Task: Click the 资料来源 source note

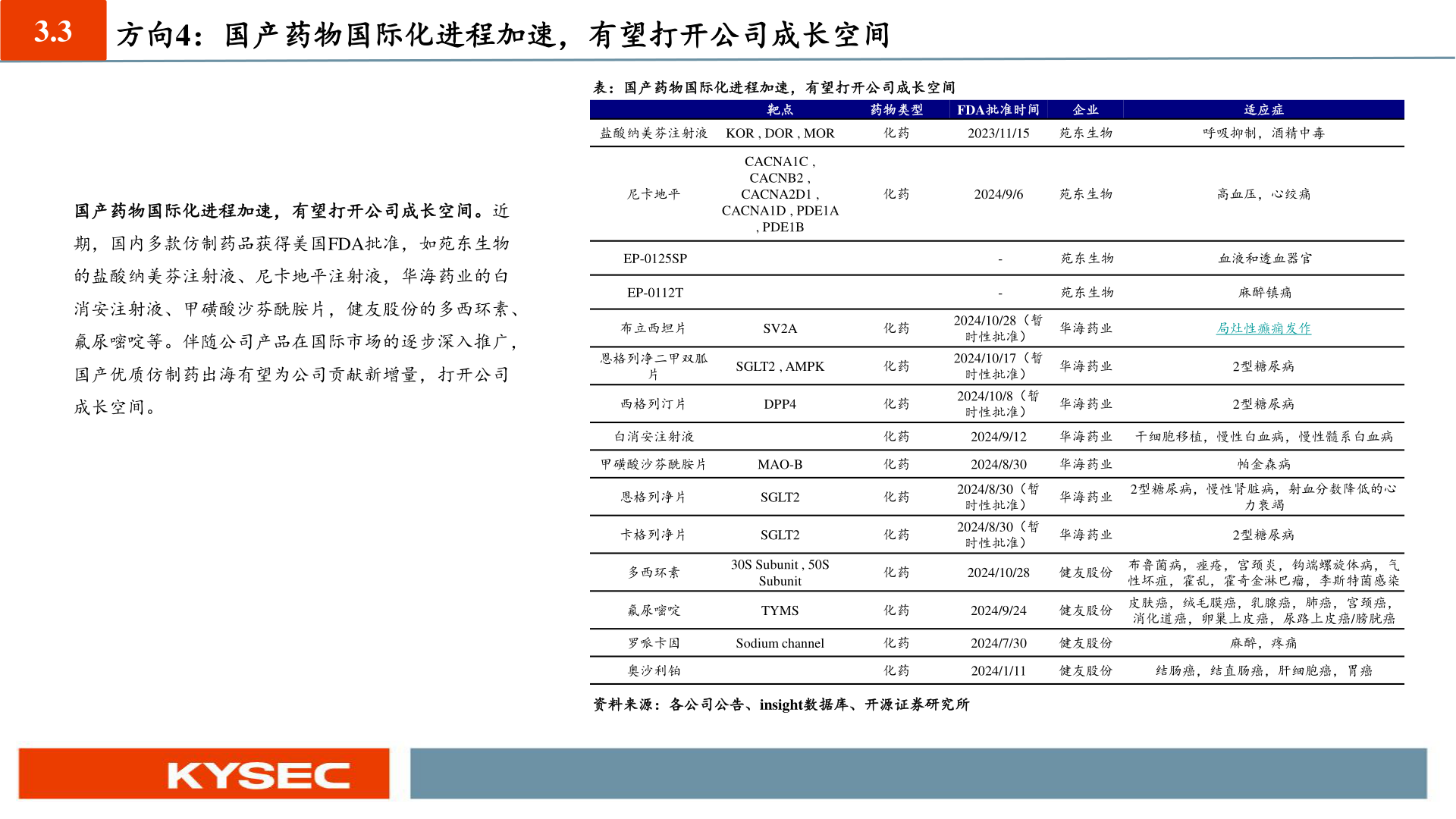Action: pyautogui.click(x=781, y=704)
